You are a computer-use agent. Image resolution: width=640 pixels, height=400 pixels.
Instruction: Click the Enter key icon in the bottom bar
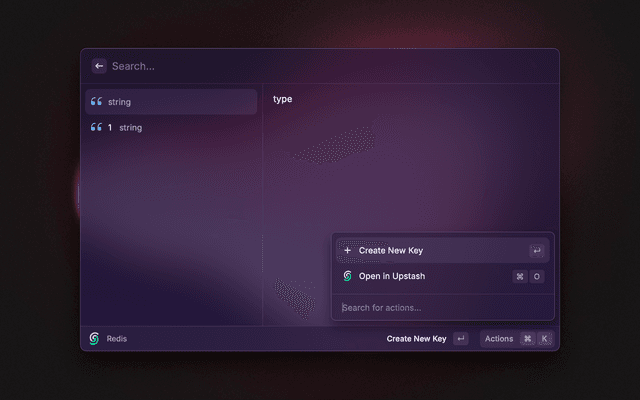pos(460,339)
